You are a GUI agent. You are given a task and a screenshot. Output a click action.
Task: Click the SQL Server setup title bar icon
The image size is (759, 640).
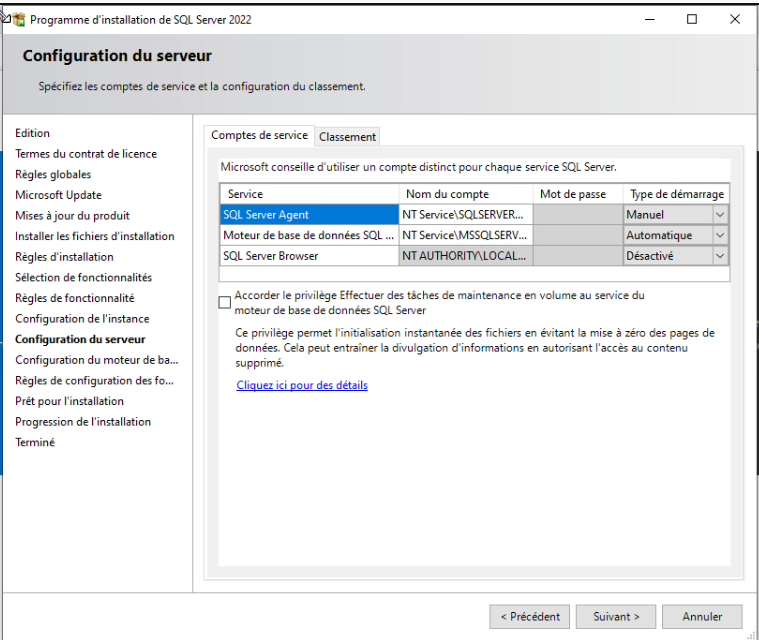pos(19,20)
